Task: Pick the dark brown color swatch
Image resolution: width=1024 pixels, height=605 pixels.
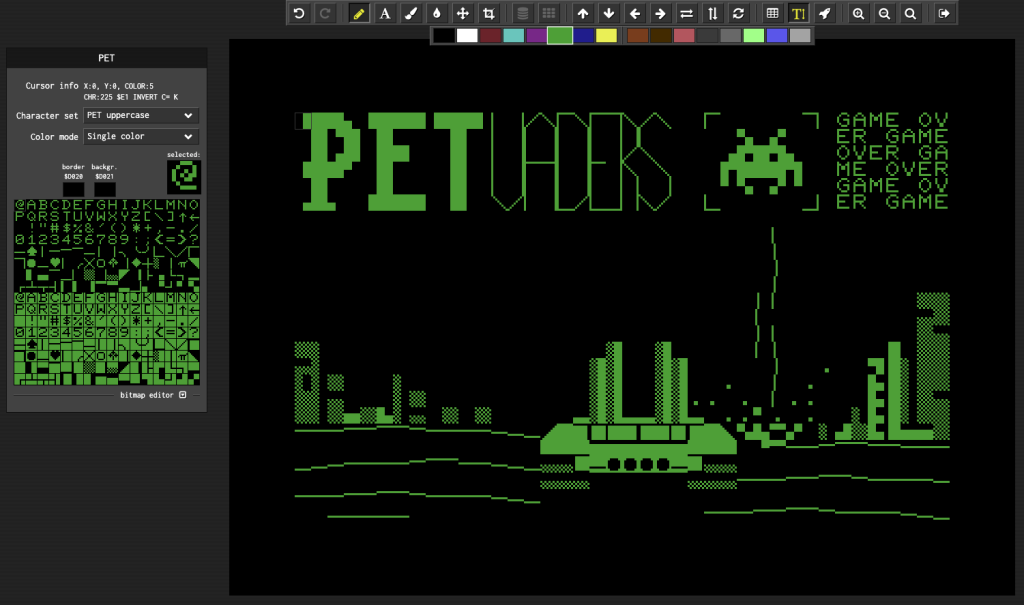Action: [660, 35]
